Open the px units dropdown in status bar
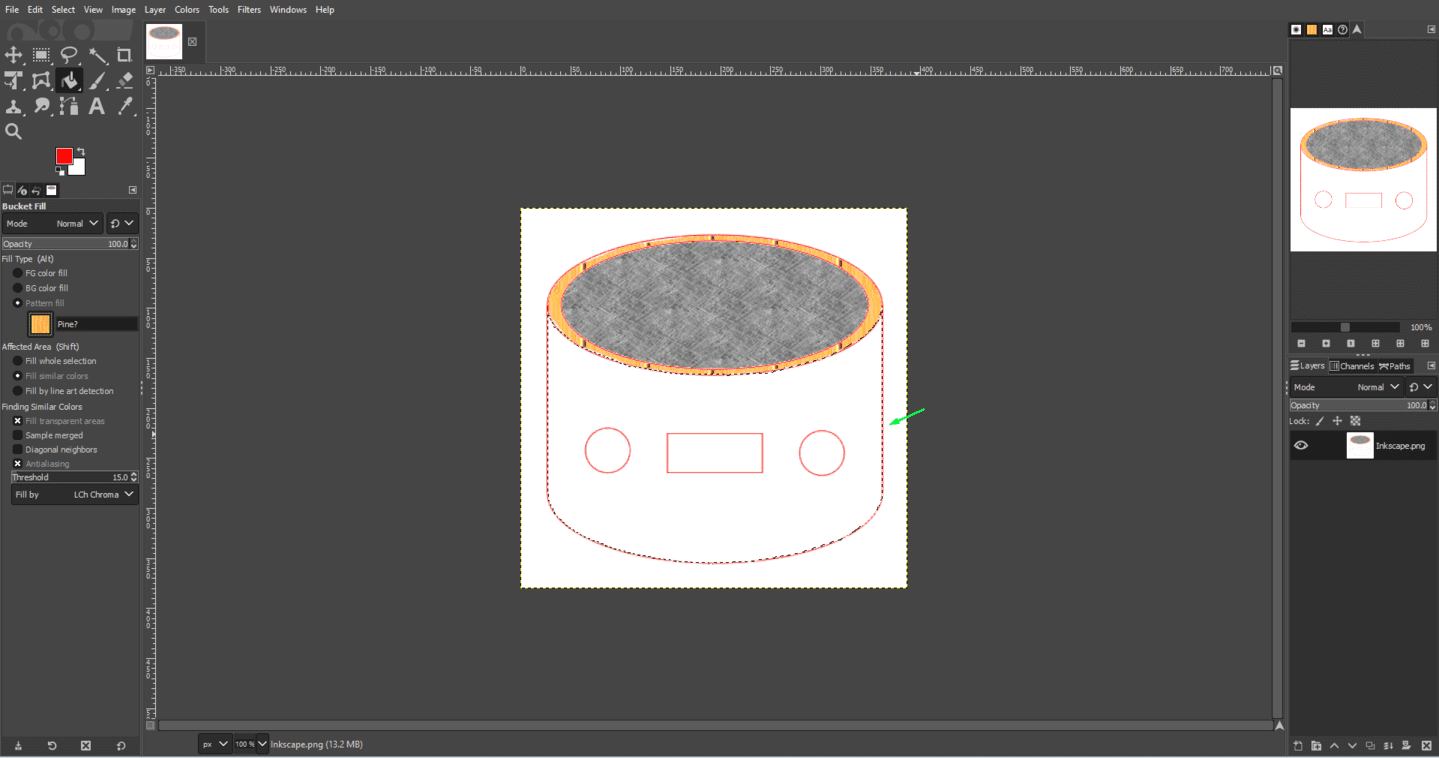The width and height of the screenshot is (1439, 758). point(214,744)
